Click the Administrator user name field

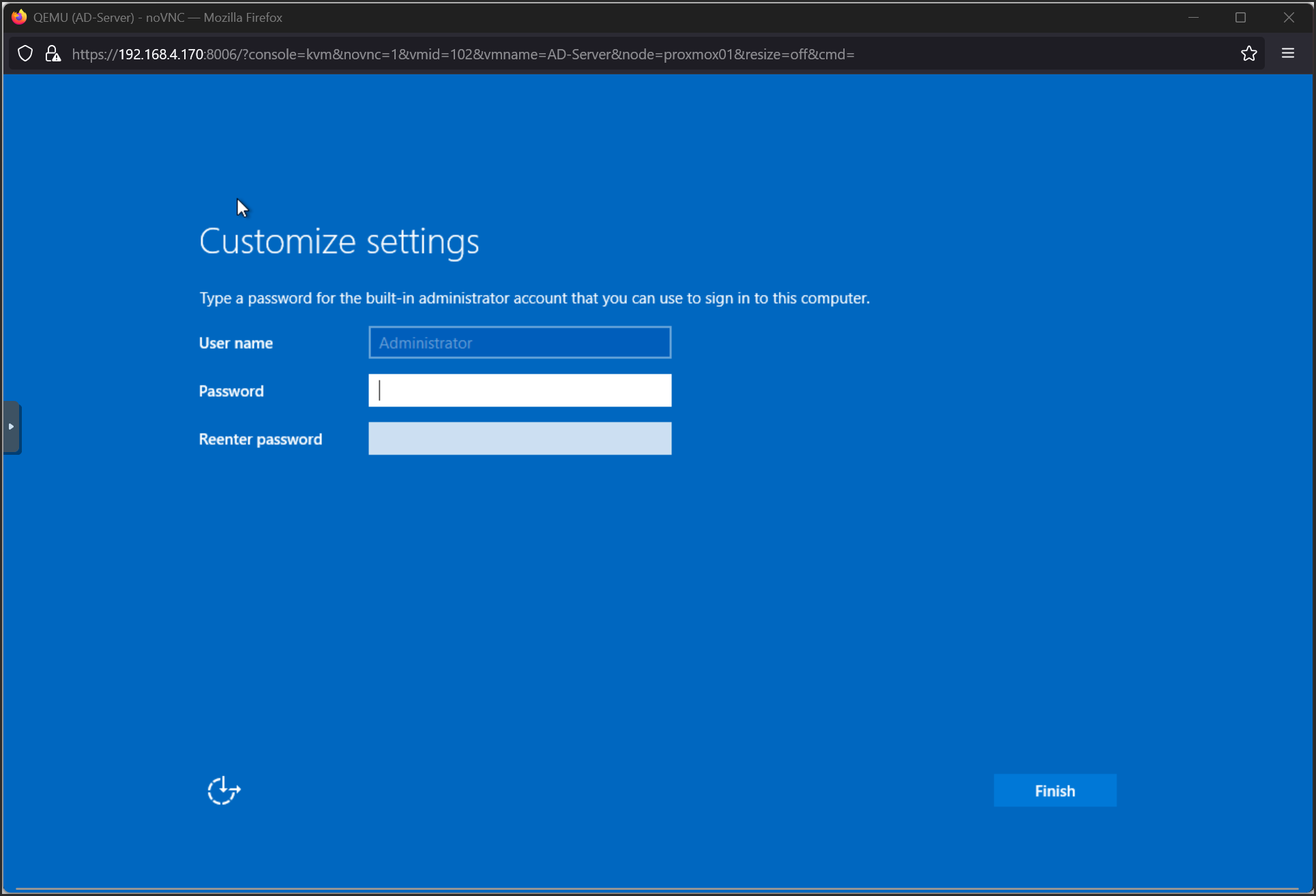[519, 342]
